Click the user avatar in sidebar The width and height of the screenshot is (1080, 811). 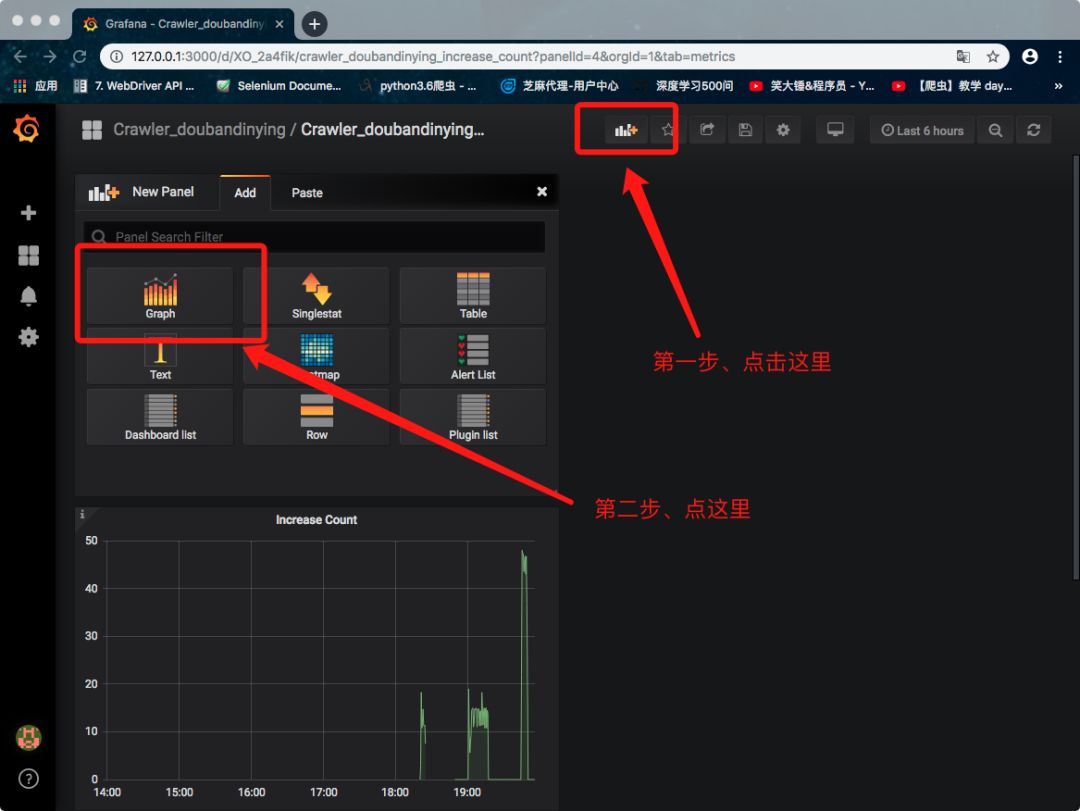pyautogui.click(x=28, y=738)
